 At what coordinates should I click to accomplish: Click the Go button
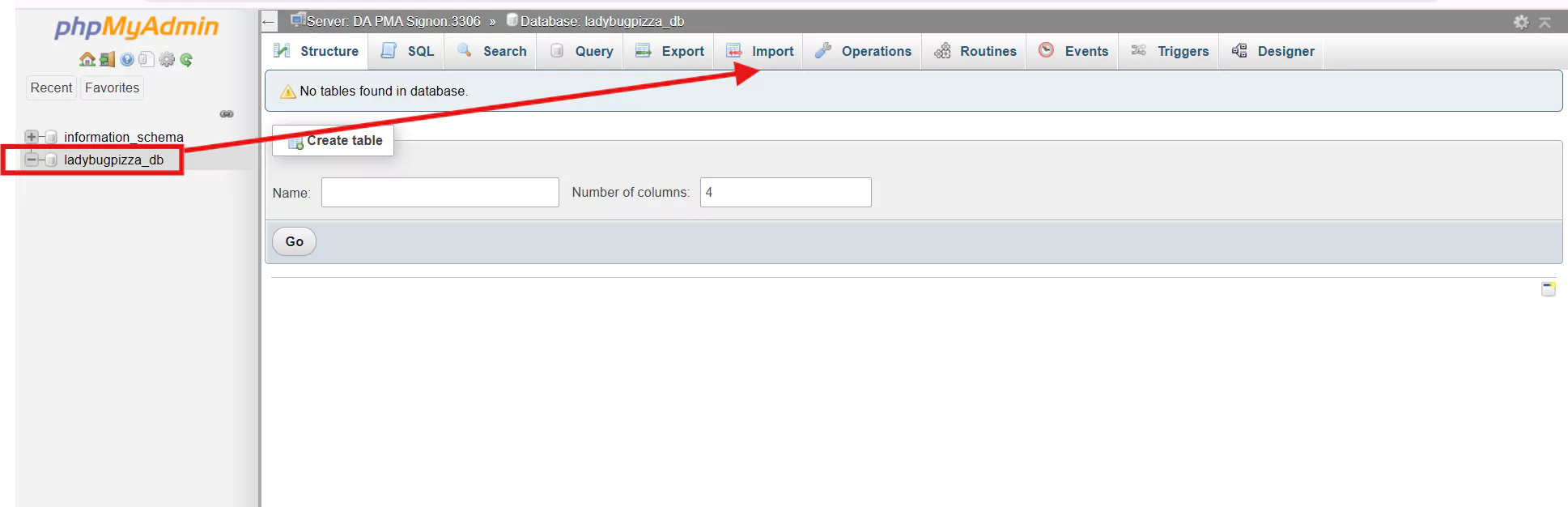tap(294, 241)
